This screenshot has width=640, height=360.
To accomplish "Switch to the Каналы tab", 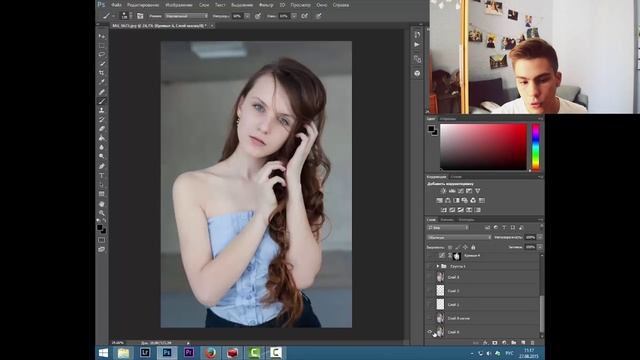I will (447, 220).
